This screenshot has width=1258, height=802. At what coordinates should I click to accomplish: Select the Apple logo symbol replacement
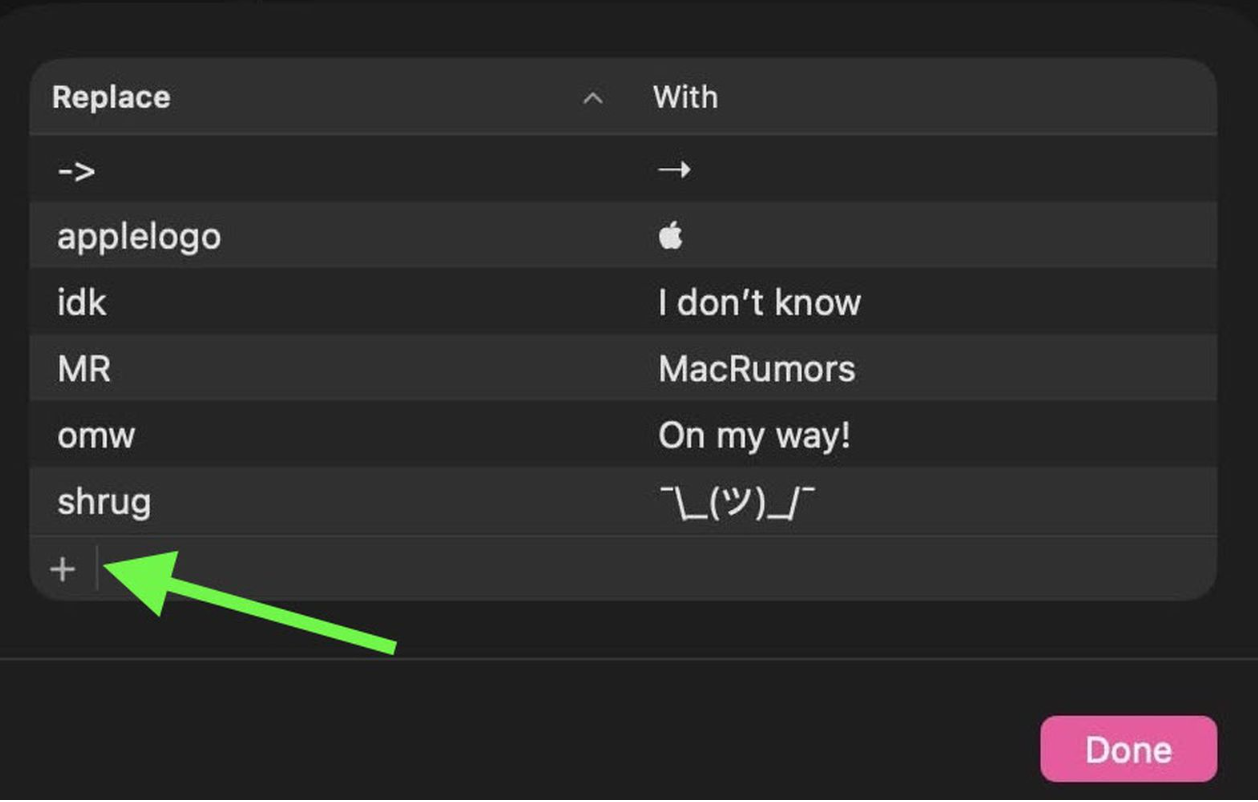pyautogui.click(x=671, y=237)
